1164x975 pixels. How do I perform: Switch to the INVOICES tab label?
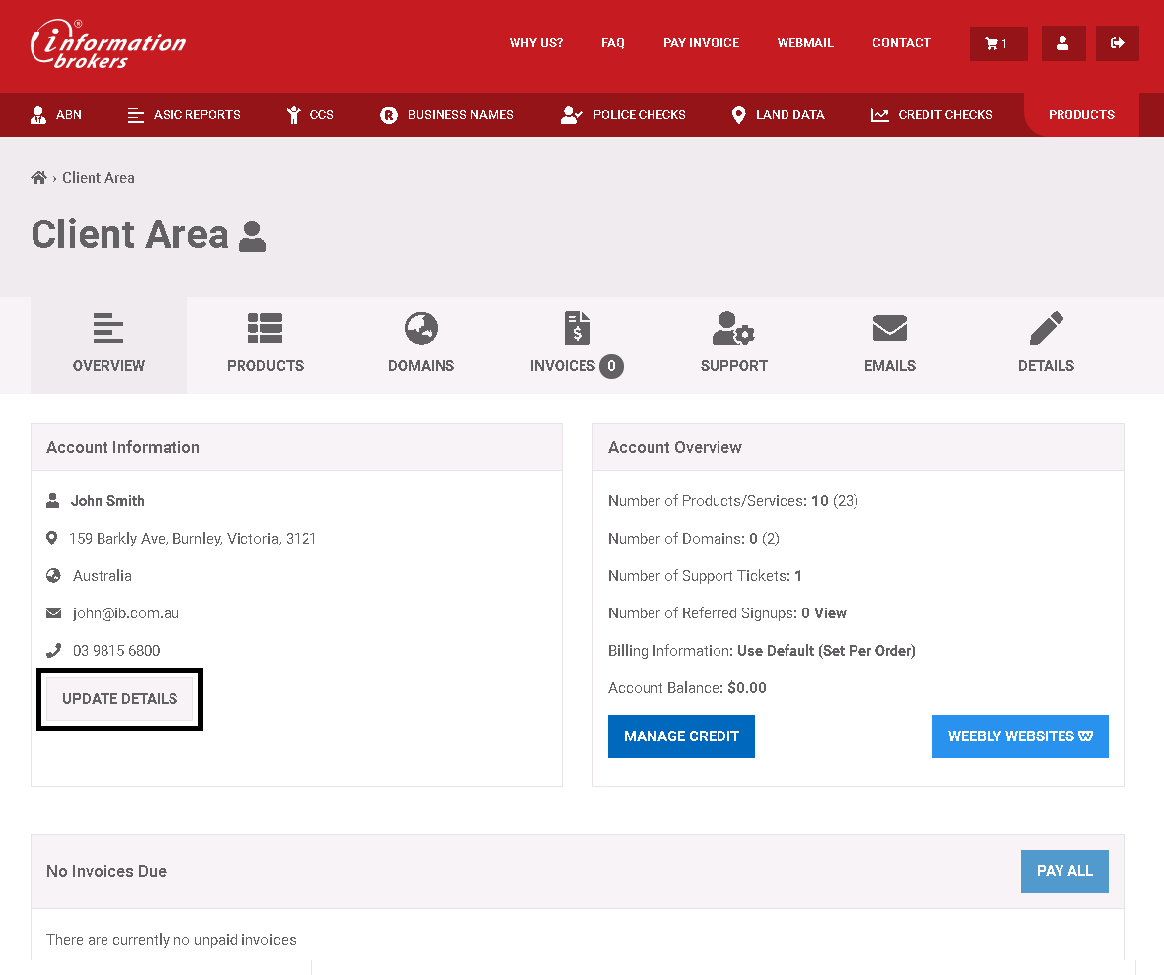[562, 366]
